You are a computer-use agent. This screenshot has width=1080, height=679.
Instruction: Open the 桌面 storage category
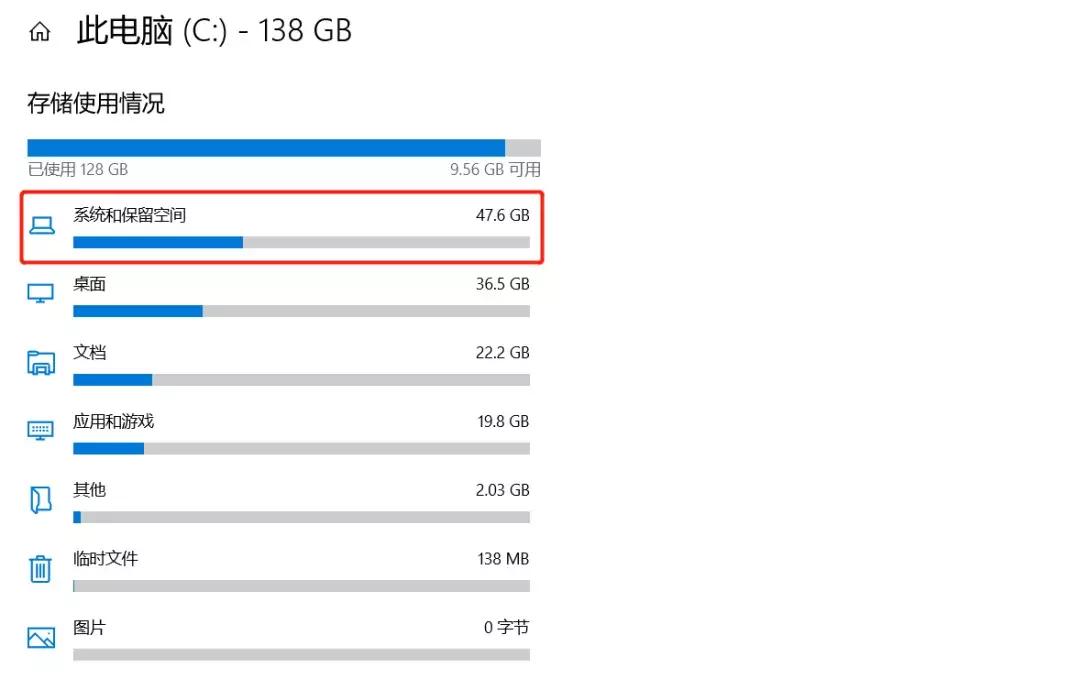(90, 284)
